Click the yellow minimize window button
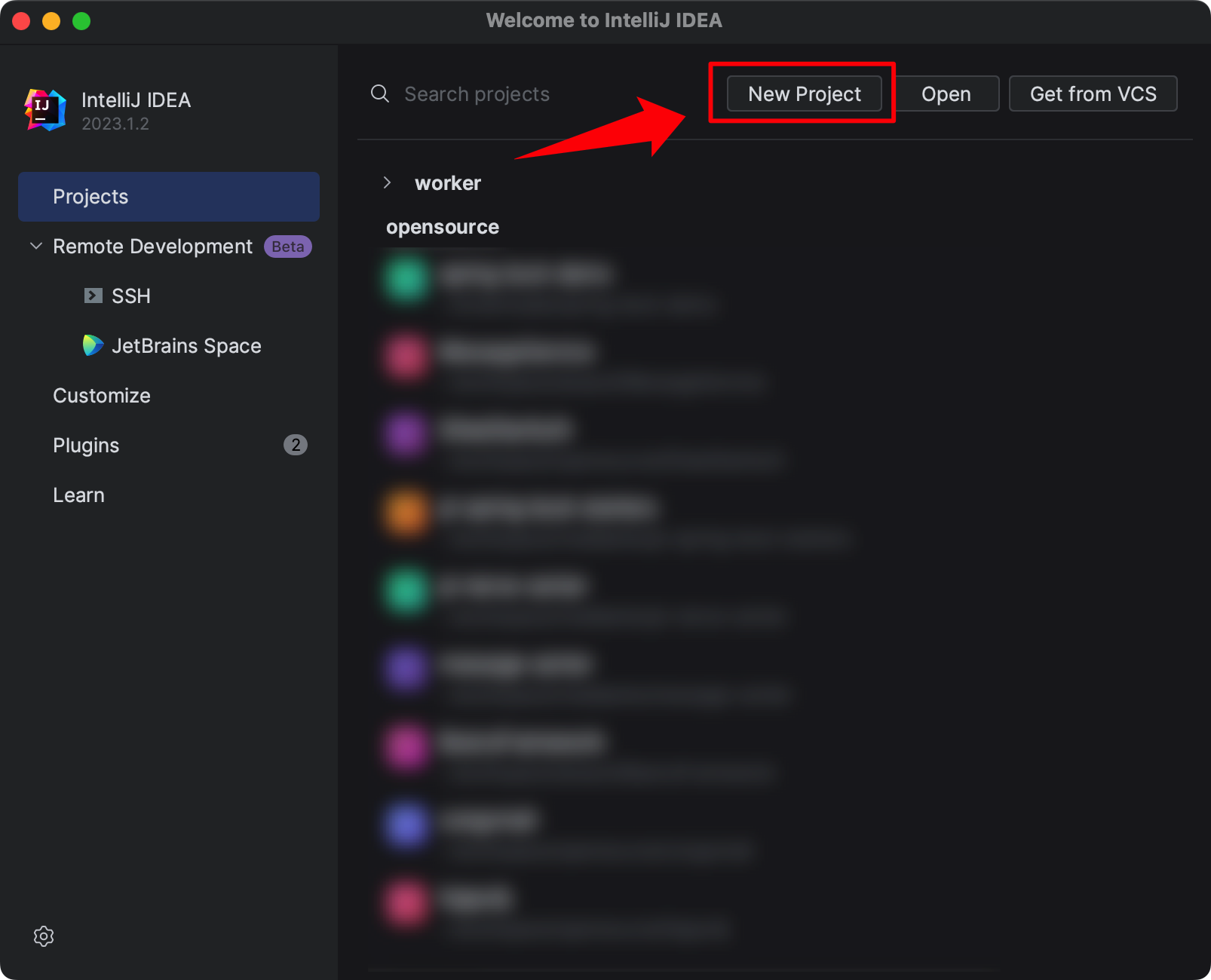This screenshot has height=980, width=1211. pos(51,21)
